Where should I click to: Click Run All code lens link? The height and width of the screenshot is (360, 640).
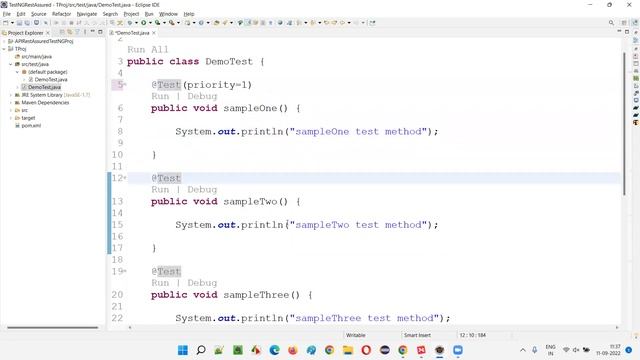(x=148, y=49)
